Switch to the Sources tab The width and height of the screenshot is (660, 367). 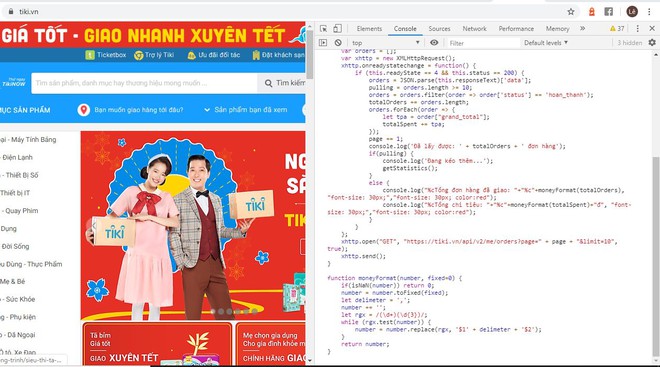pos(439,29)
